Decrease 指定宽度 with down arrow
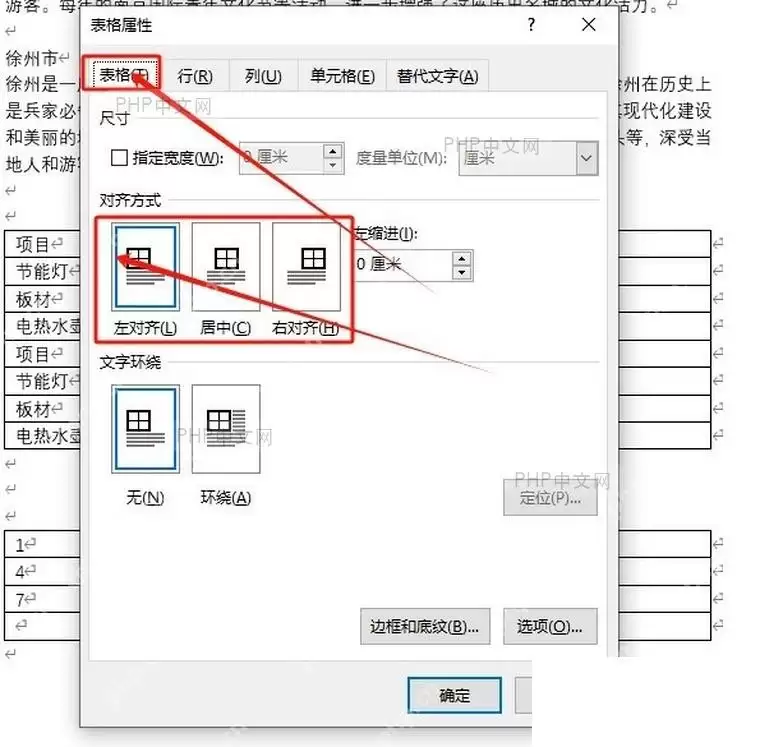Screen dimensions: 760x747 (333, 165)
